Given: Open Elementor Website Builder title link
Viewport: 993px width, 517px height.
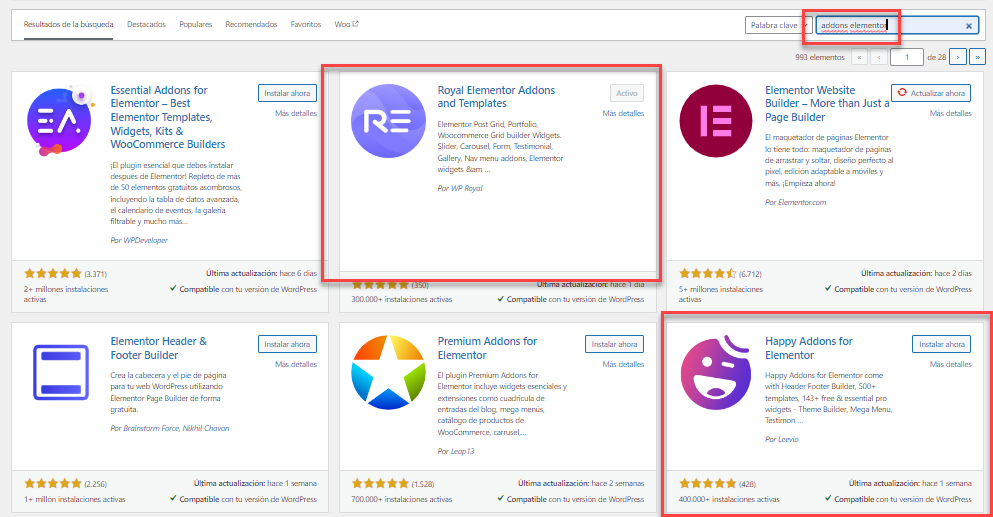Looking at the screenshot, I should [x=827, y=104].
